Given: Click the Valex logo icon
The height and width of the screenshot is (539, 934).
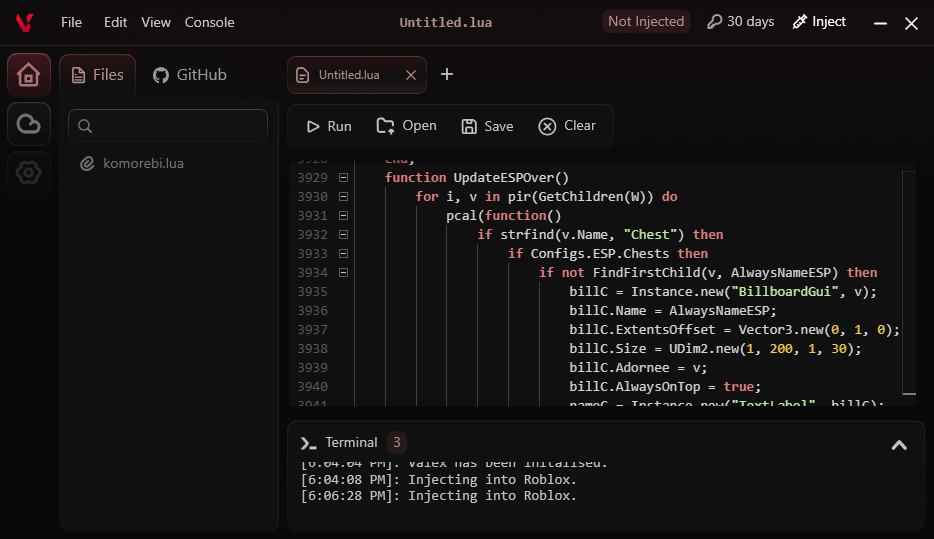Looking at the screenshot, I should pyautogui.click(x=24, y=23).
